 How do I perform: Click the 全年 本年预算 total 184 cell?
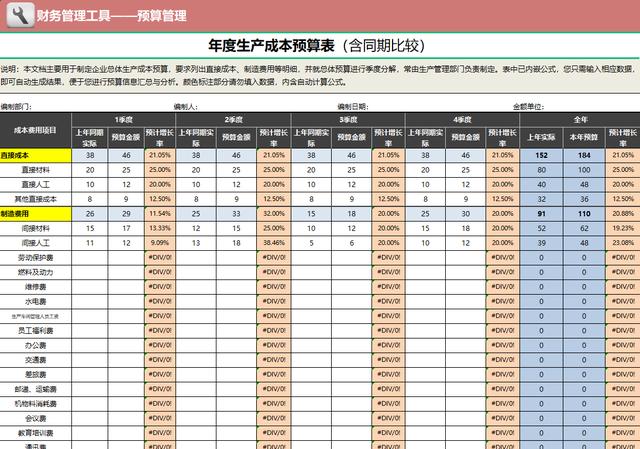[x=581, y=155]
